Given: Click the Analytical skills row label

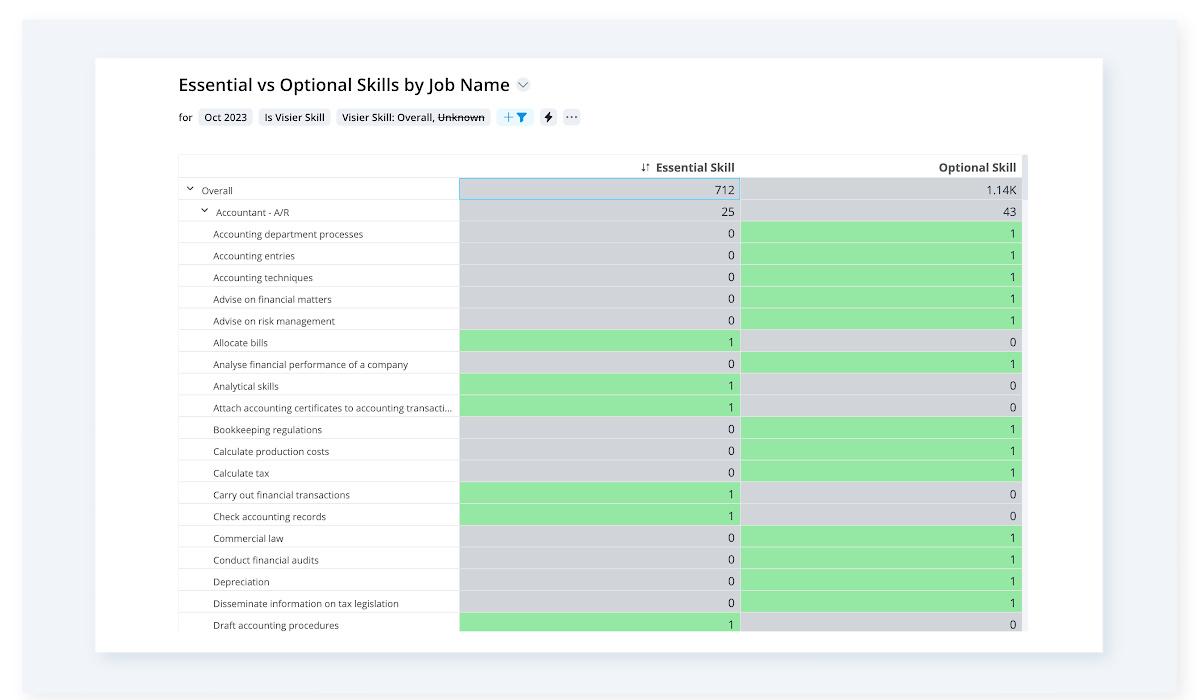Looking at the screenshot, I should [246, 386].
